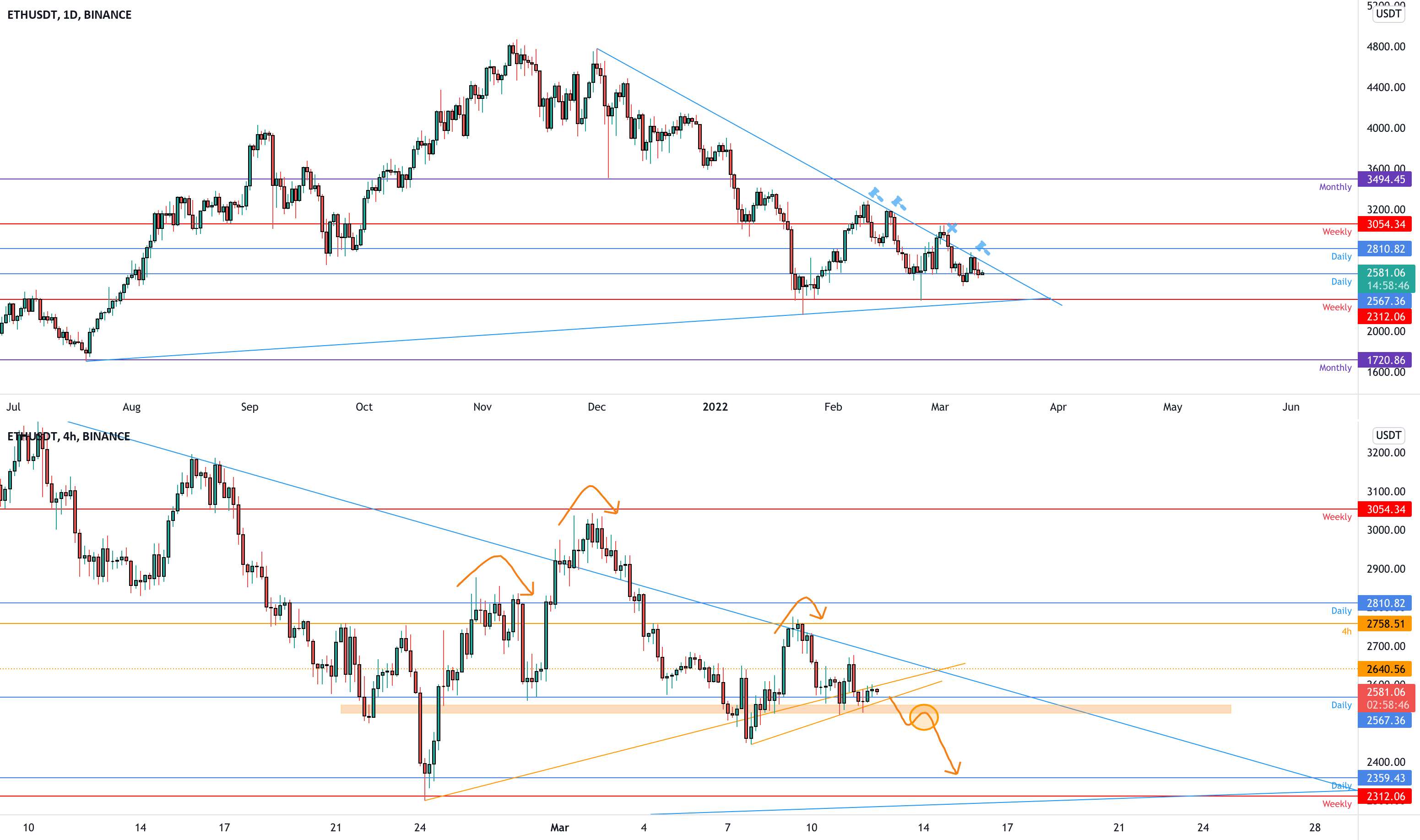This screenshot has height=840, width=1420.
Task: Click the 1600.00 price axis tick
Action: click(x=1386, y=373)
